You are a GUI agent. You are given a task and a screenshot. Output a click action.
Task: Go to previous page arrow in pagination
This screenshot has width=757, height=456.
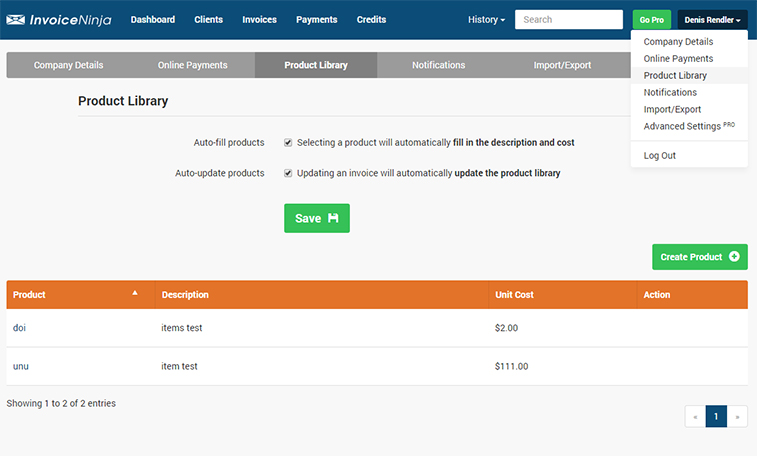tap(695, 417)
